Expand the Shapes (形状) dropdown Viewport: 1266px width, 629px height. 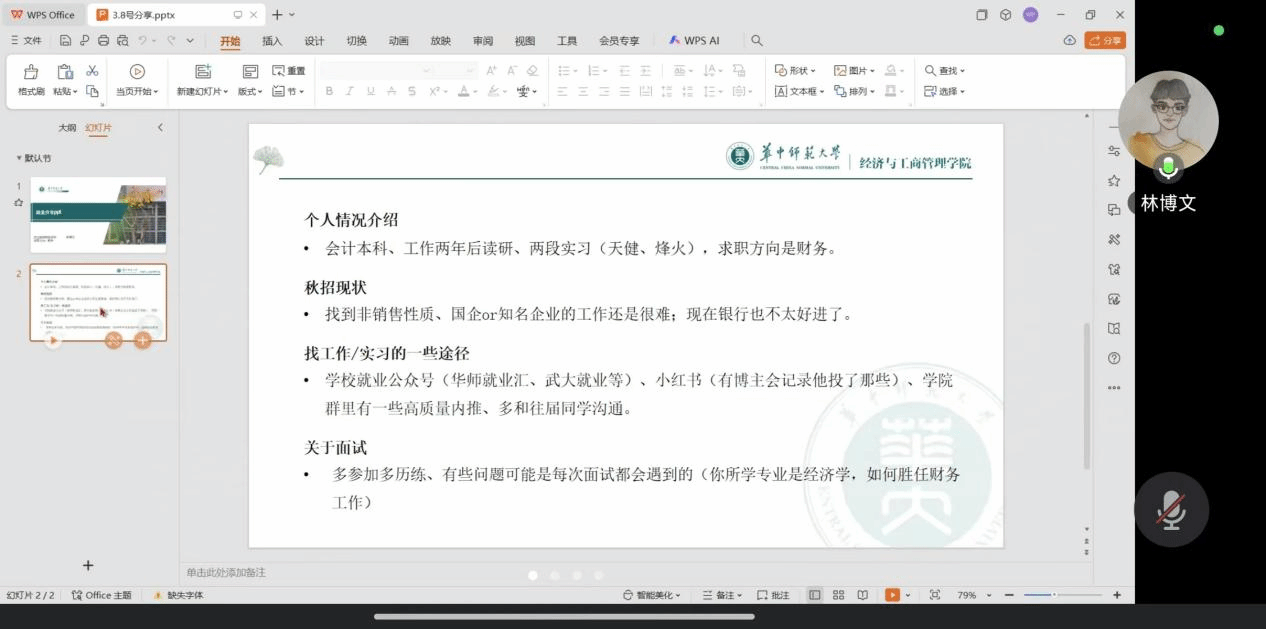click(x=796, y=71)
